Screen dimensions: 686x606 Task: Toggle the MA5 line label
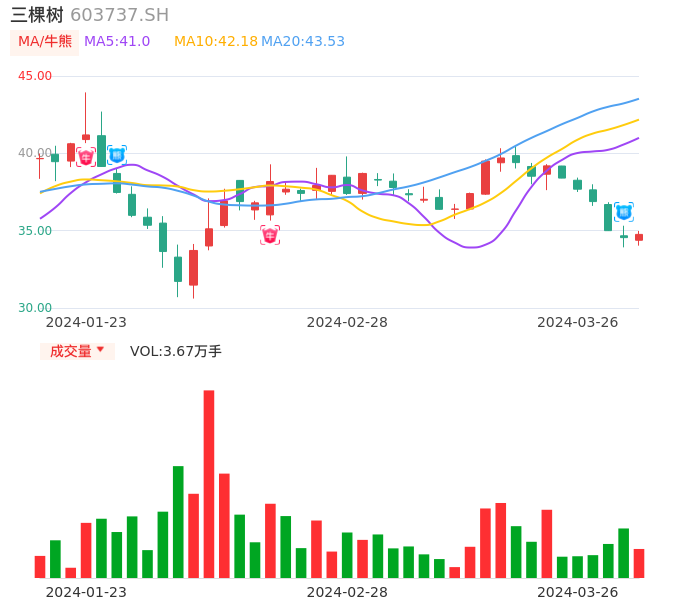[x=117, y=42]
